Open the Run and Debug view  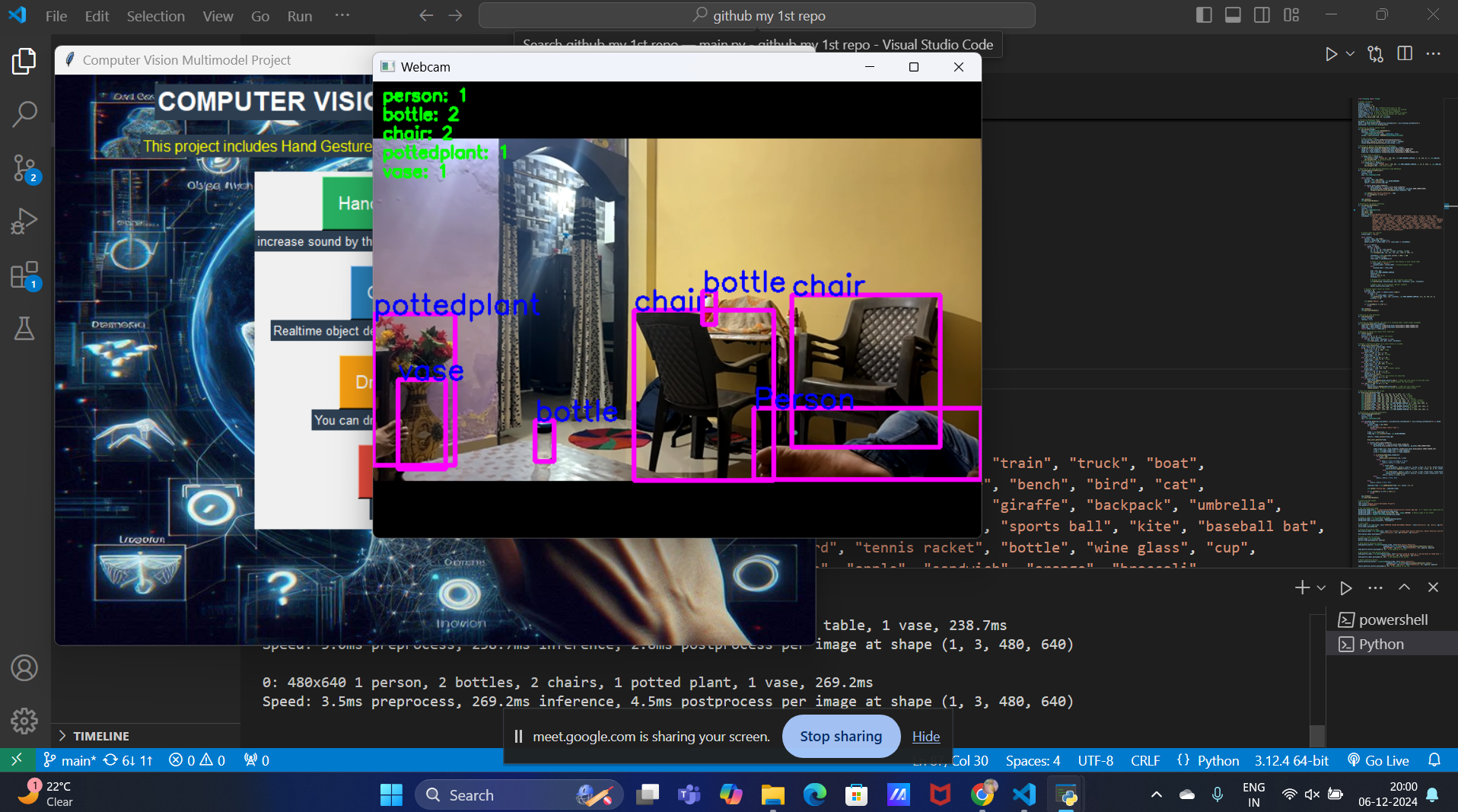tap(24, 221)
